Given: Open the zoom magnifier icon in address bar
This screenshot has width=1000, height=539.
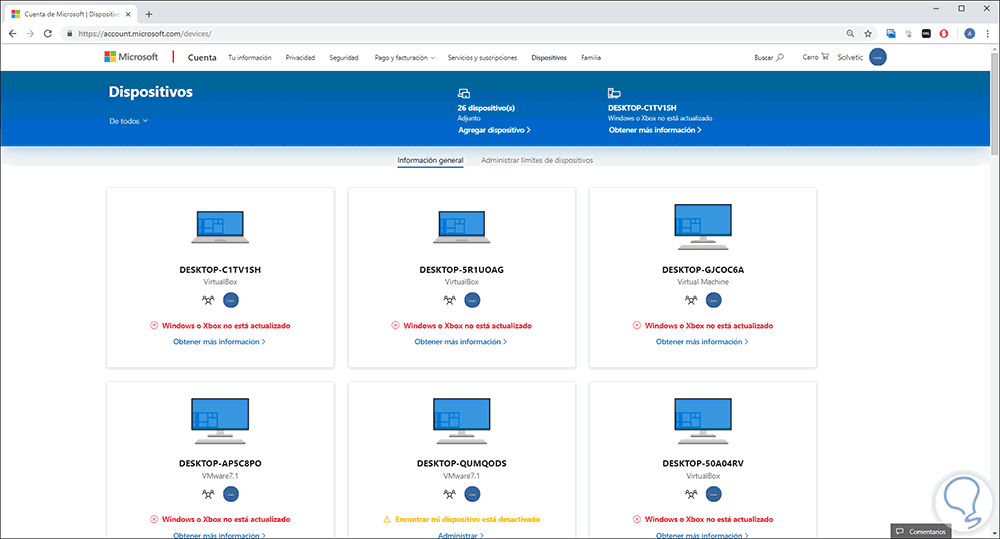Looking at the screenshot, I should [850, 34].
